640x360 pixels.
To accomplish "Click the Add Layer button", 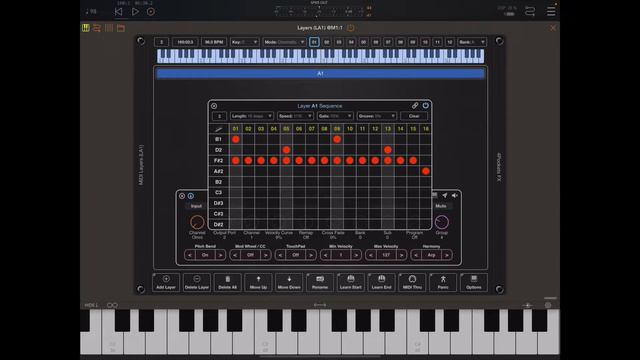I will point(166,282).
